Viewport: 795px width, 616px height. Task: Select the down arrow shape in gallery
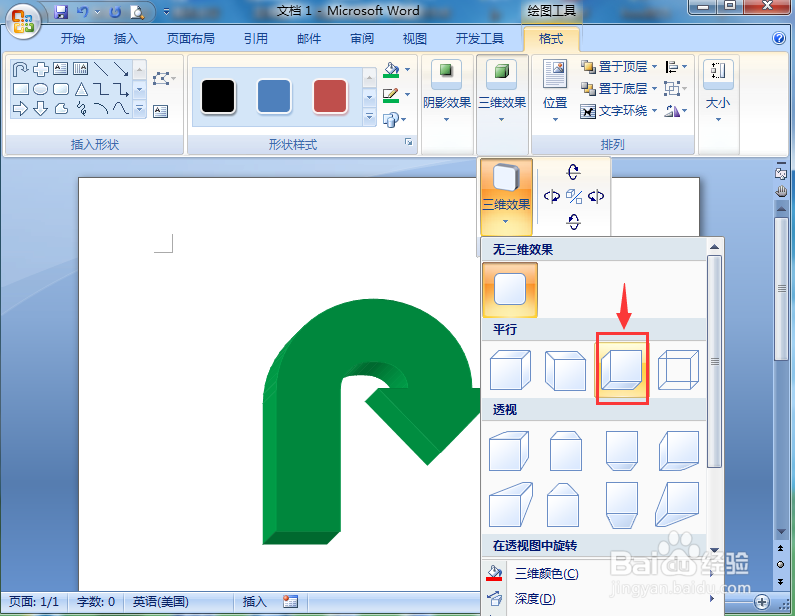click(41, 108)
